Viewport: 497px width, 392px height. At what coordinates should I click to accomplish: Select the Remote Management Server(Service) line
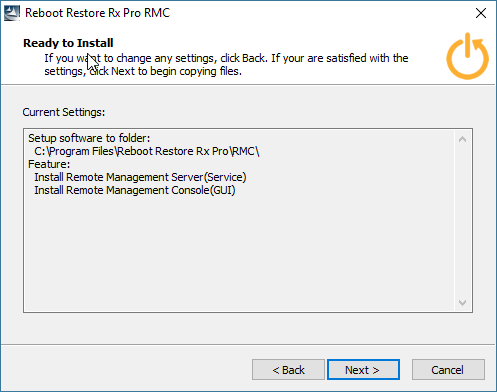[140, 177]
